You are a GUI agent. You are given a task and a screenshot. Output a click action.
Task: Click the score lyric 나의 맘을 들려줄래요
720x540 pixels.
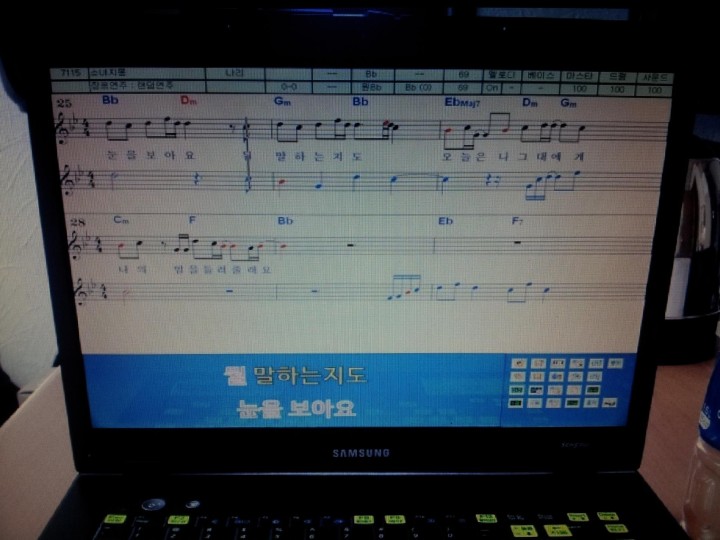(x=195, y=269)
